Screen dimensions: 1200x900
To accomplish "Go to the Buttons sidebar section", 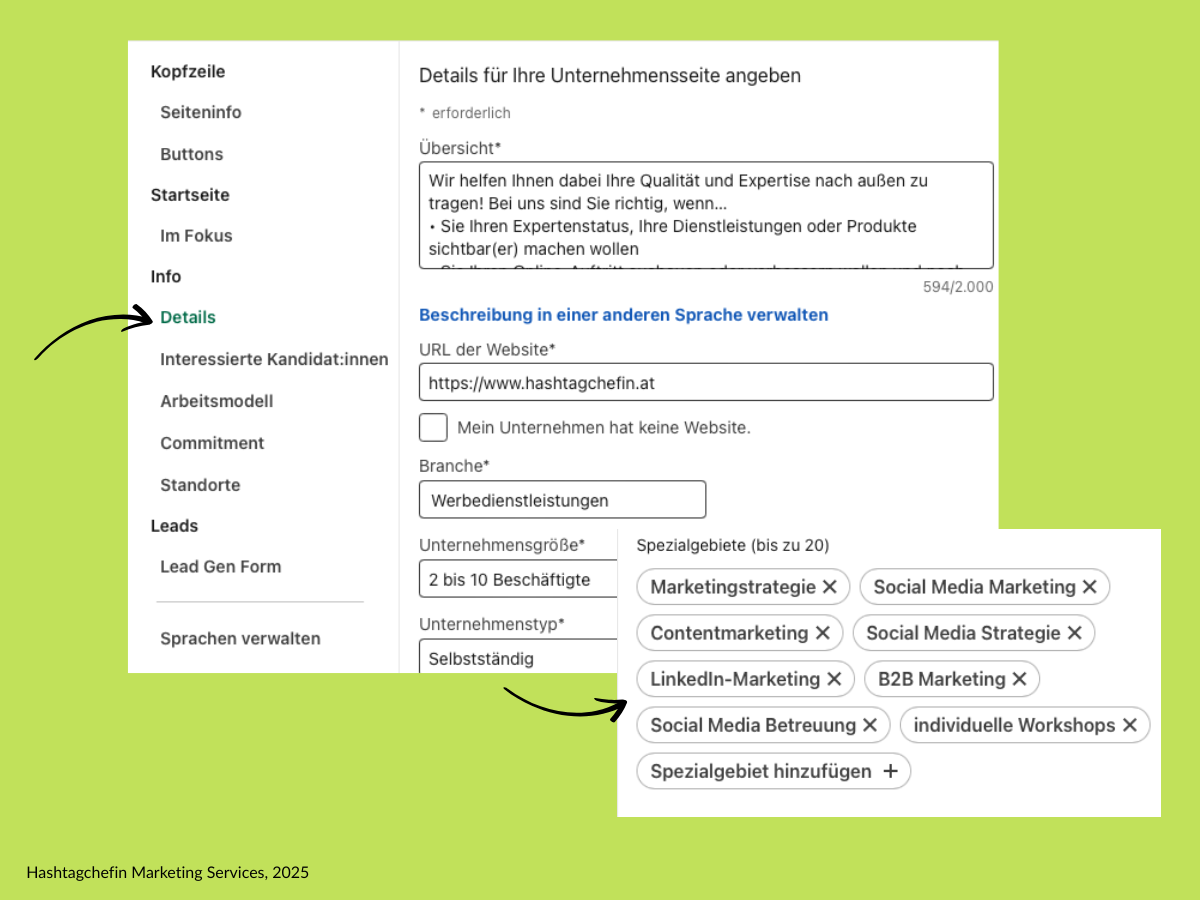I will pos(191,154).
